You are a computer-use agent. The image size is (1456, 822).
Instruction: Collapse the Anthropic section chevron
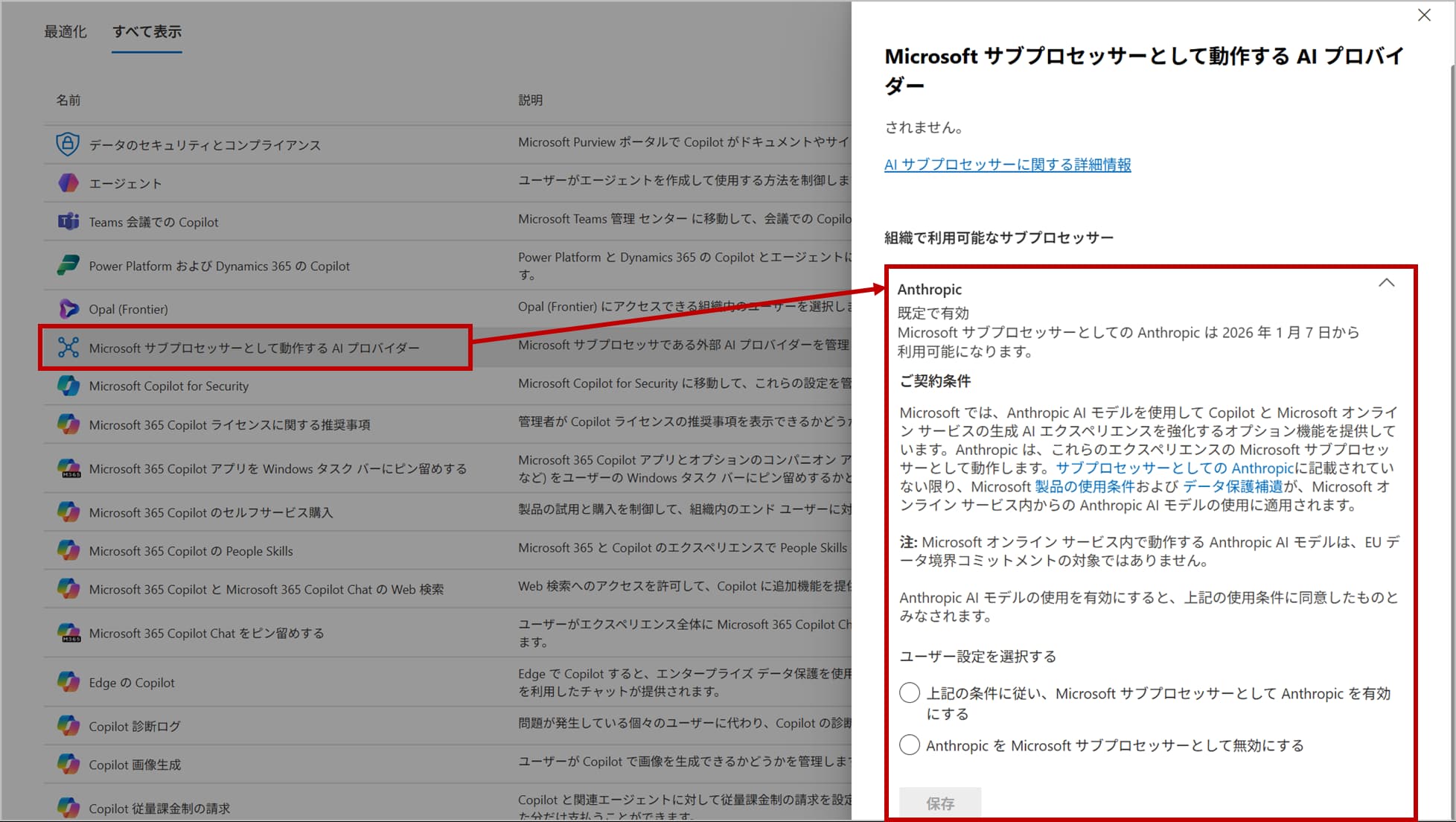pos(1385,283)
